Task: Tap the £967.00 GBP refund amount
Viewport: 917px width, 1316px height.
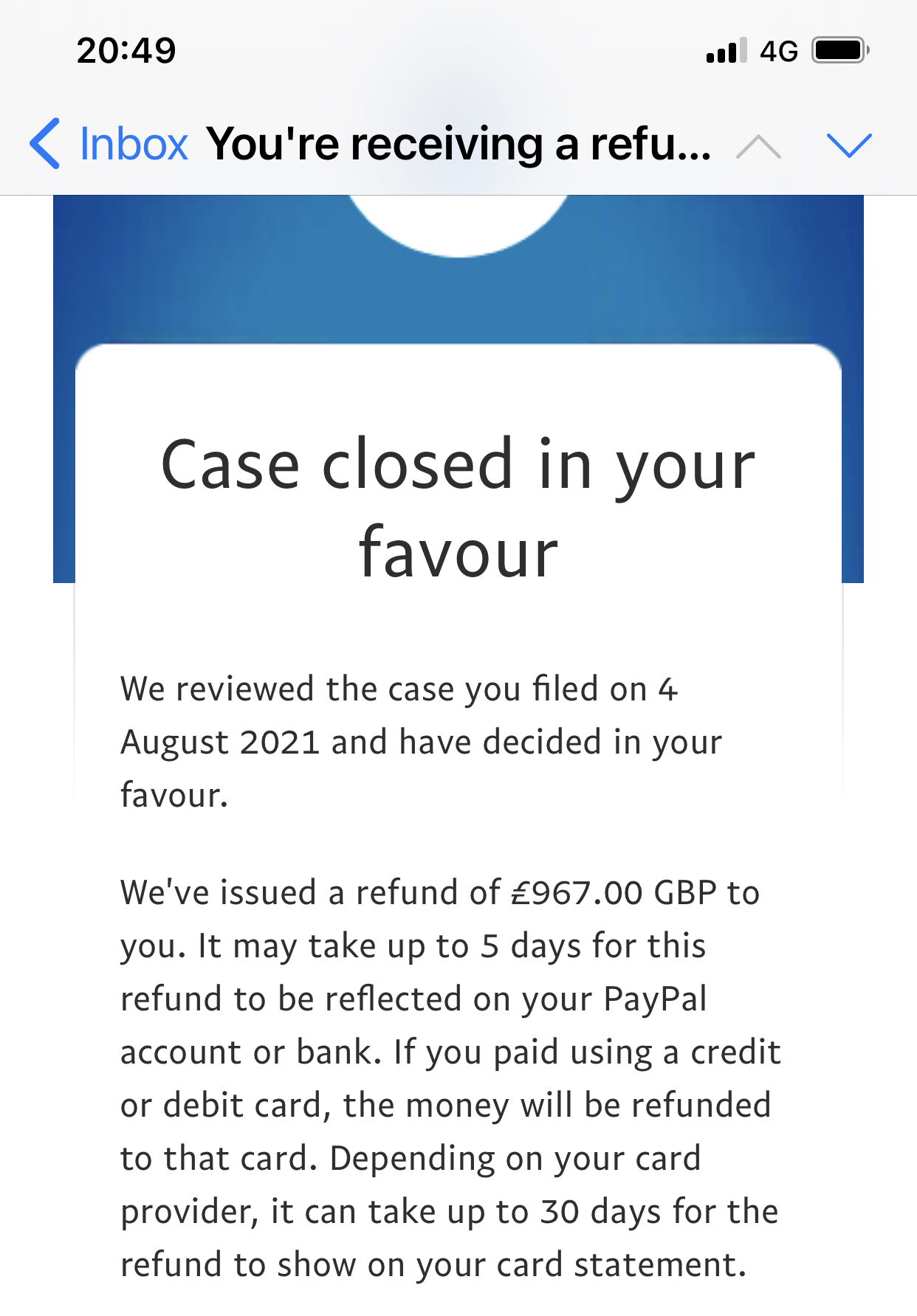Action: (614, 892)
